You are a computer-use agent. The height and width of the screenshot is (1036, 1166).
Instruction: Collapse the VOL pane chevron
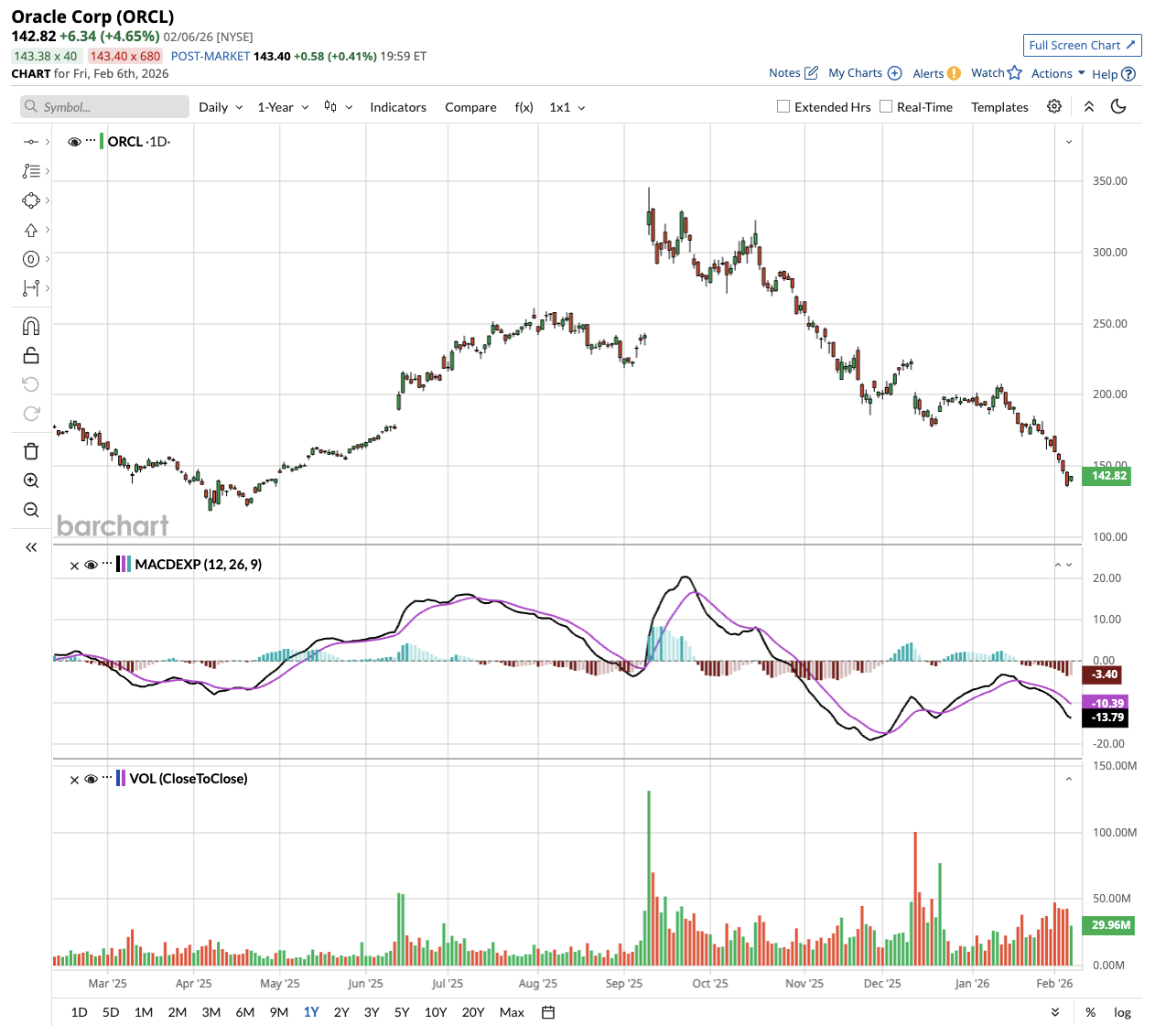pyautogui.click(x=1068, y=779)
